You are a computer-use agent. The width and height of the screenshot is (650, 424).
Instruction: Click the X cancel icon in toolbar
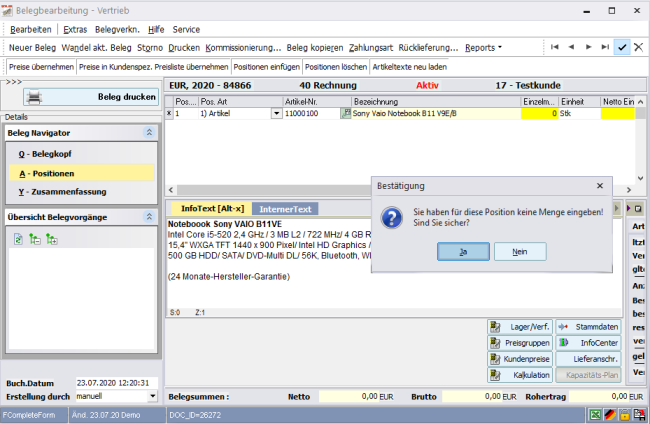(x=639, y=47)
